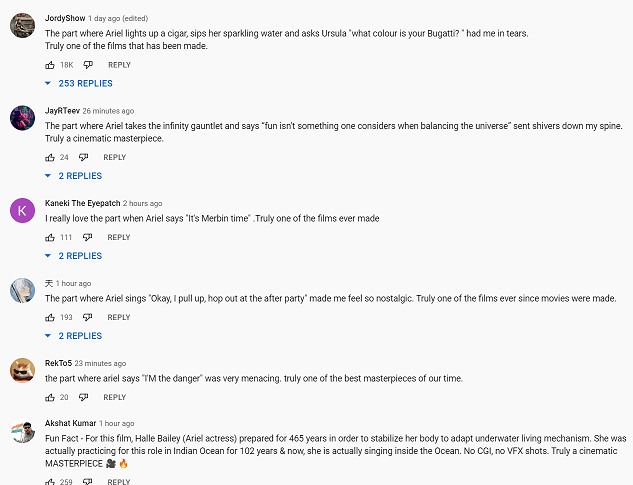Dislike JayRTeev's comment
Screen dimensions: 633x485
click(x=83, y=157)
